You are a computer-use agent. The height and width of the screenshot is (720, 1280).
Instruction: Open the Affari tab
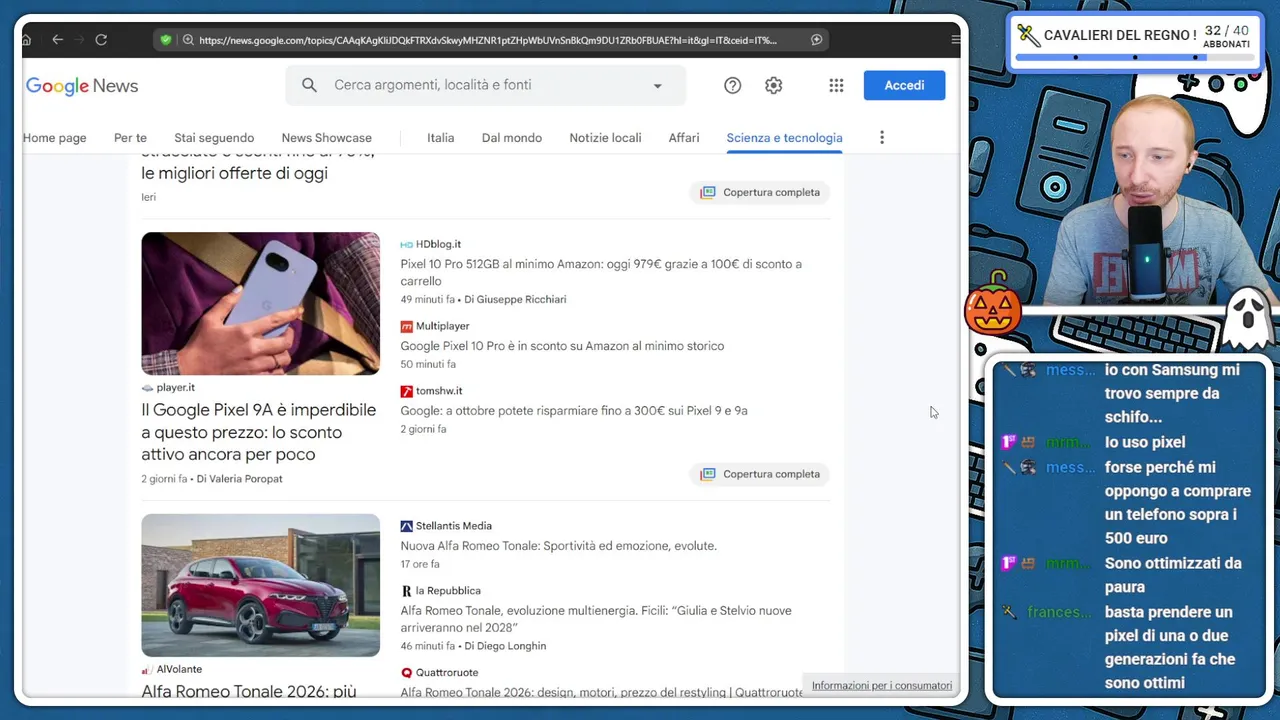click(684, 138)
